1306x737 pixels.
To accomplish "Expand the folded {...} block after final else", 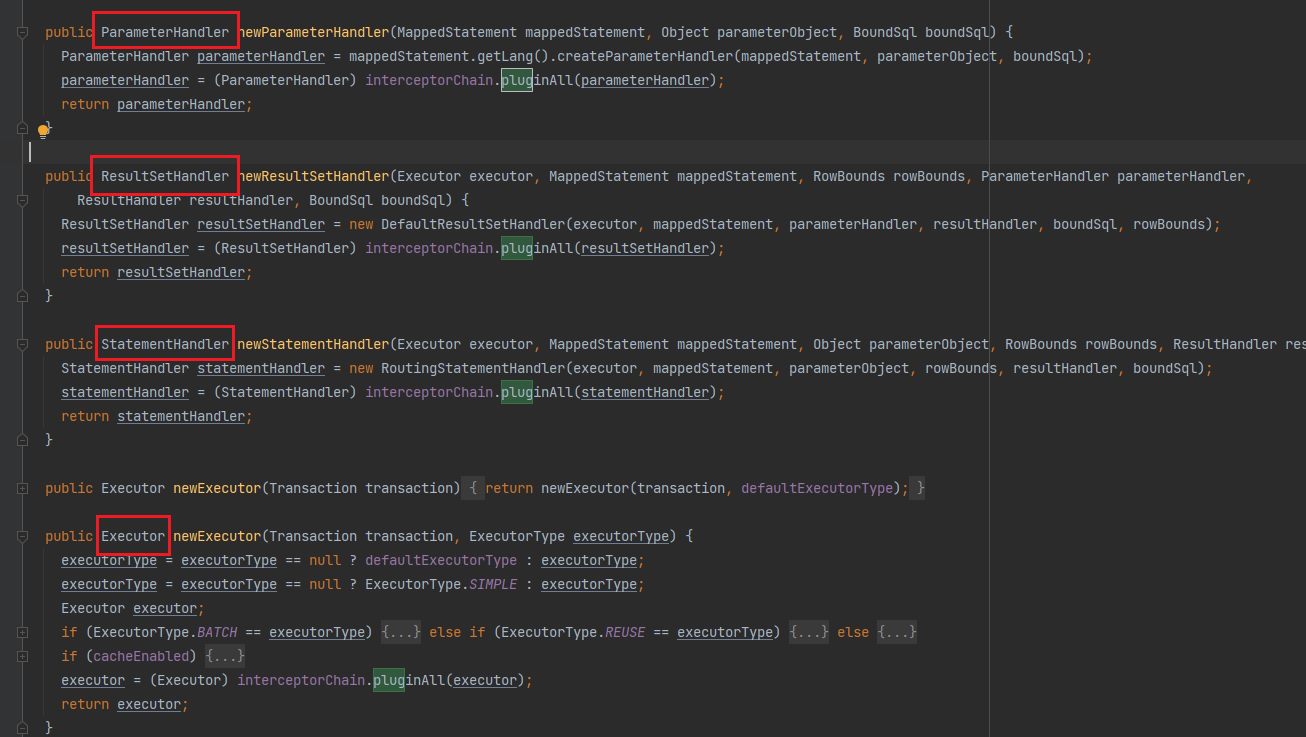I will coord(897,632).
